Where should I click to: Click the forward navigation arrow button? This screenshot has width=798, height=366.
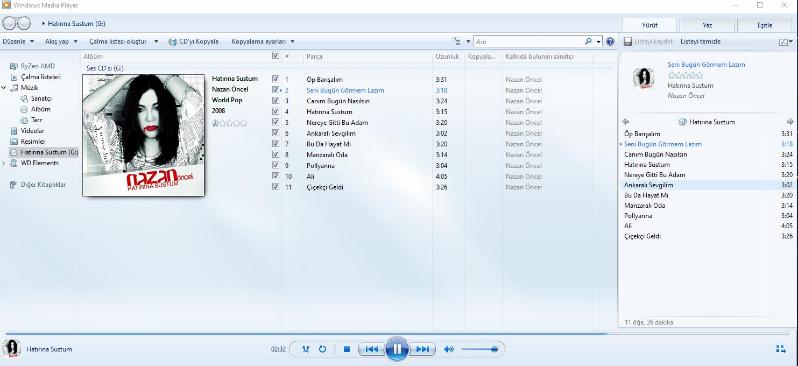pyautogui.click(x=23, y=23)
